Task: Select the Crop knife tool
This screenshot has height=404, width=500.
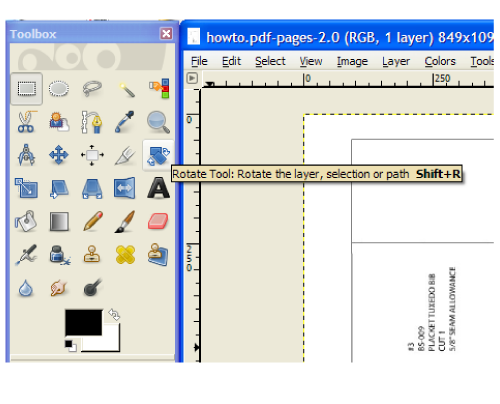Action: [x=125, y=156]
